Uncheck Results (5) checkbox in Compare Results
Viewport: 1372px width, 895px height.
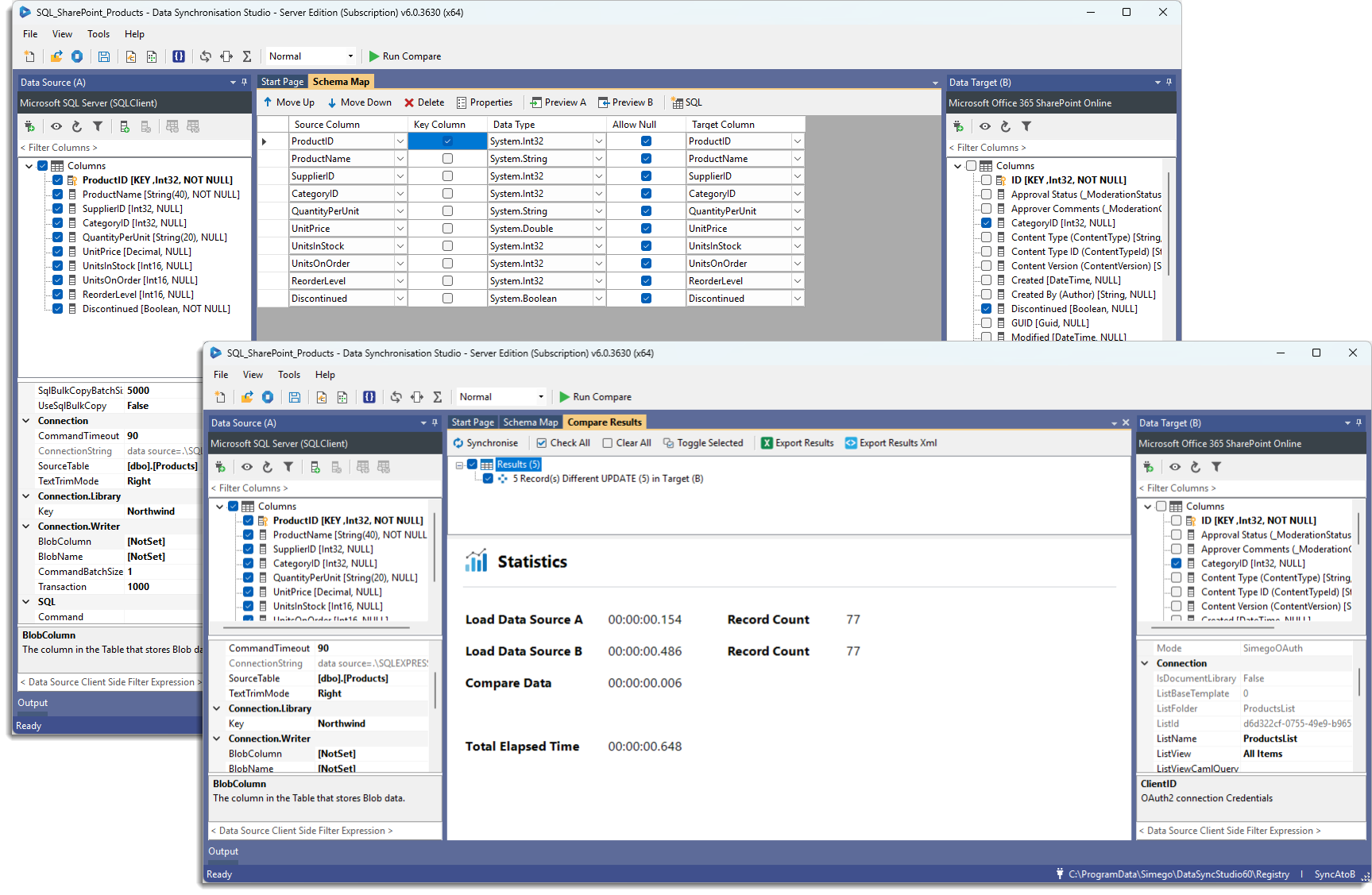tap(472, 465)
